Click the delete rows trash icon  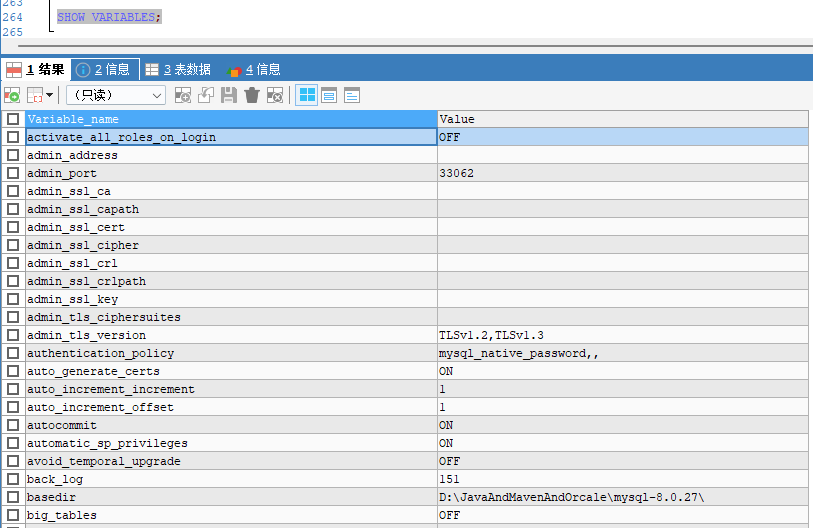point(251,95)
